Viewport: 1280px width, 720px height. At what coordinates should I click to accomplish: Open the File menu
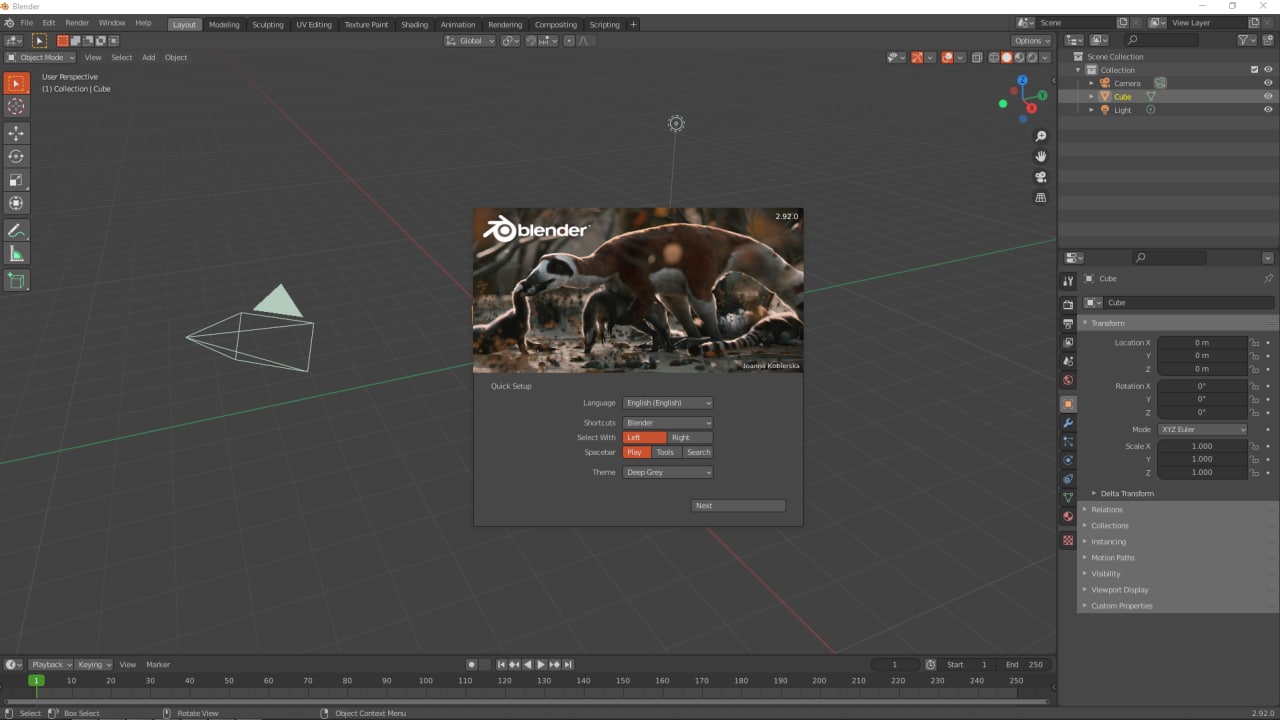26,22
